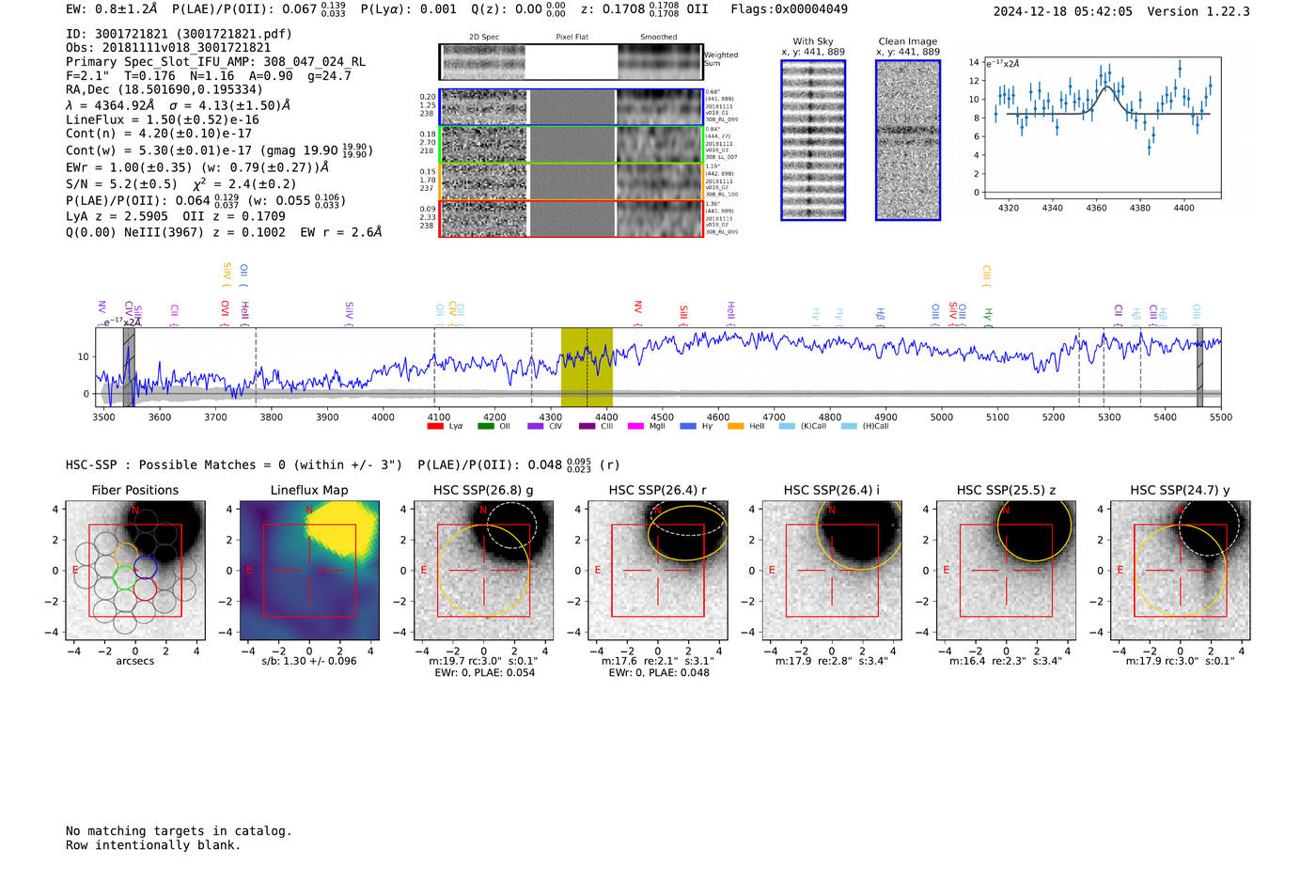This screenshot has height=896, width=1316.
Task: Click the red fiber circle in Fiber Positions
Action: point(145,589)
